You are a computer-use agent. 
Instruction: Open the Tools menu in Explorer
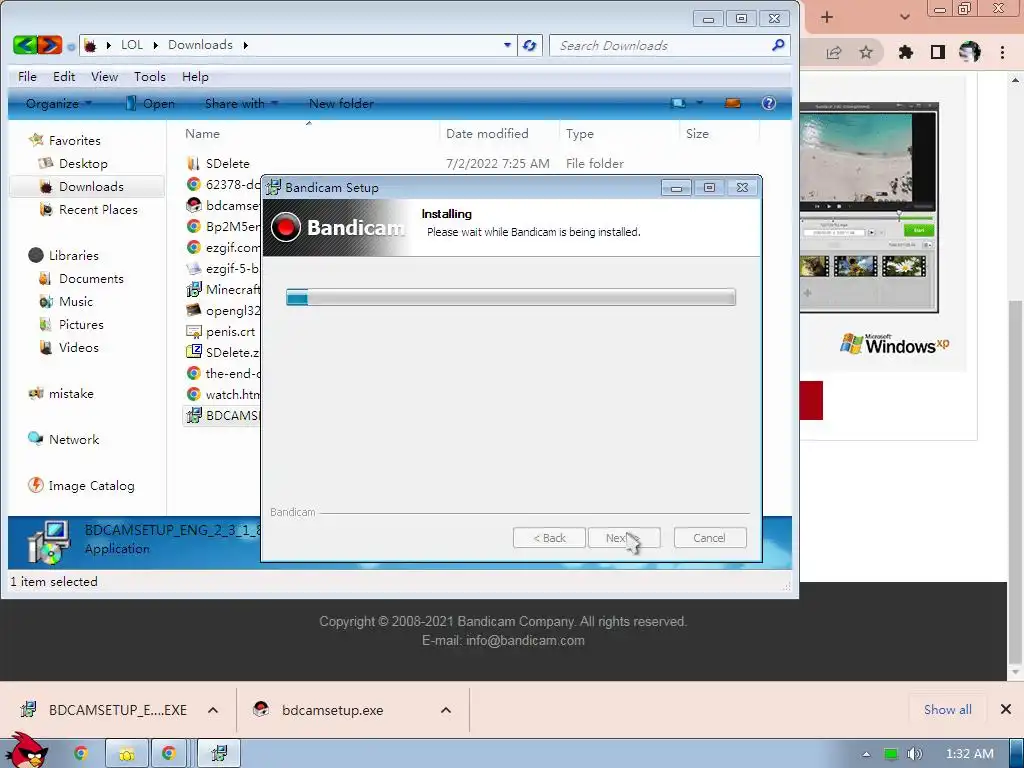[x=150, y=76]
